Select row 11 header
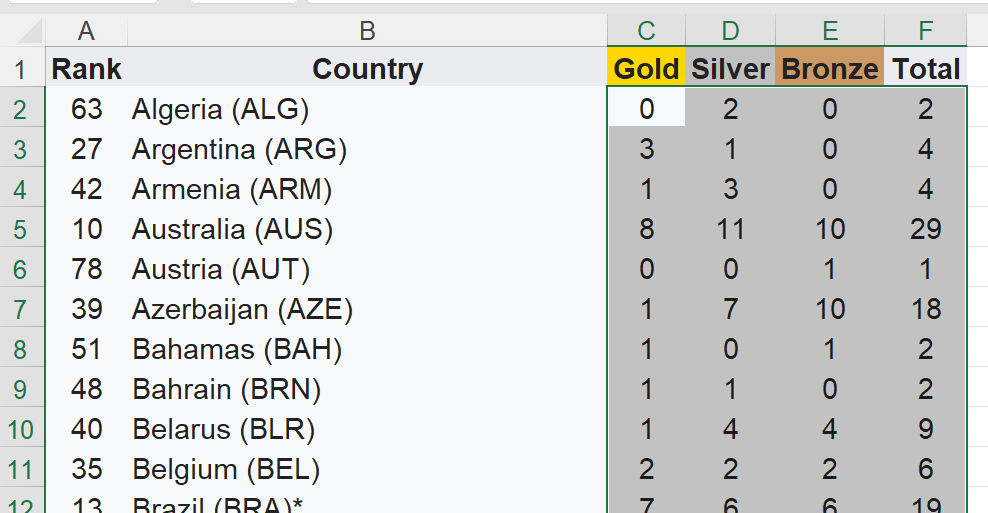The width and height of the screenshot is (988, 513). coord(22,470)
